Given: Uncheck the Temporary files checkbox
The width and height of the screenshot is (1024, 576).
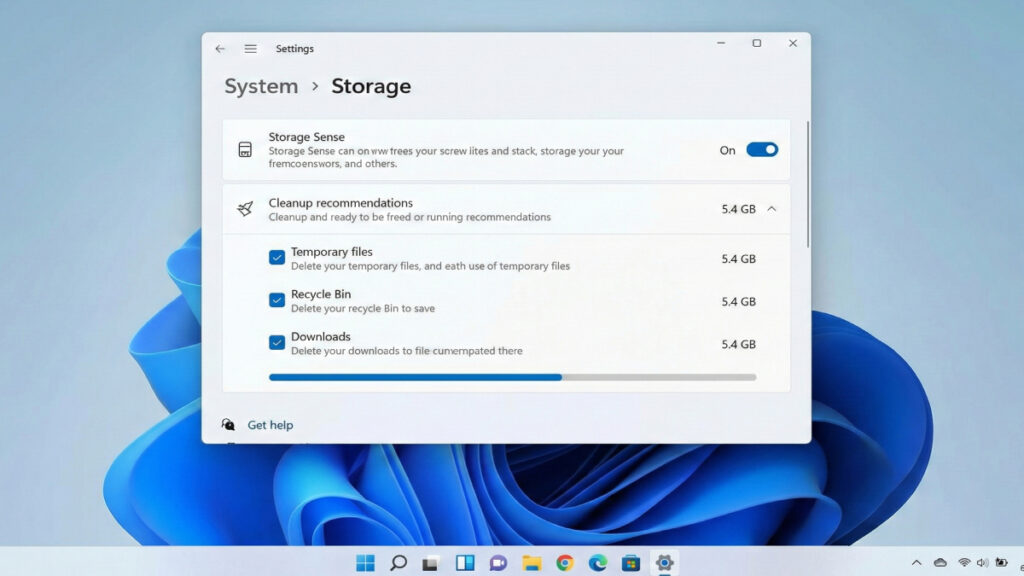Looking at the screenshot, I should 277,258.
